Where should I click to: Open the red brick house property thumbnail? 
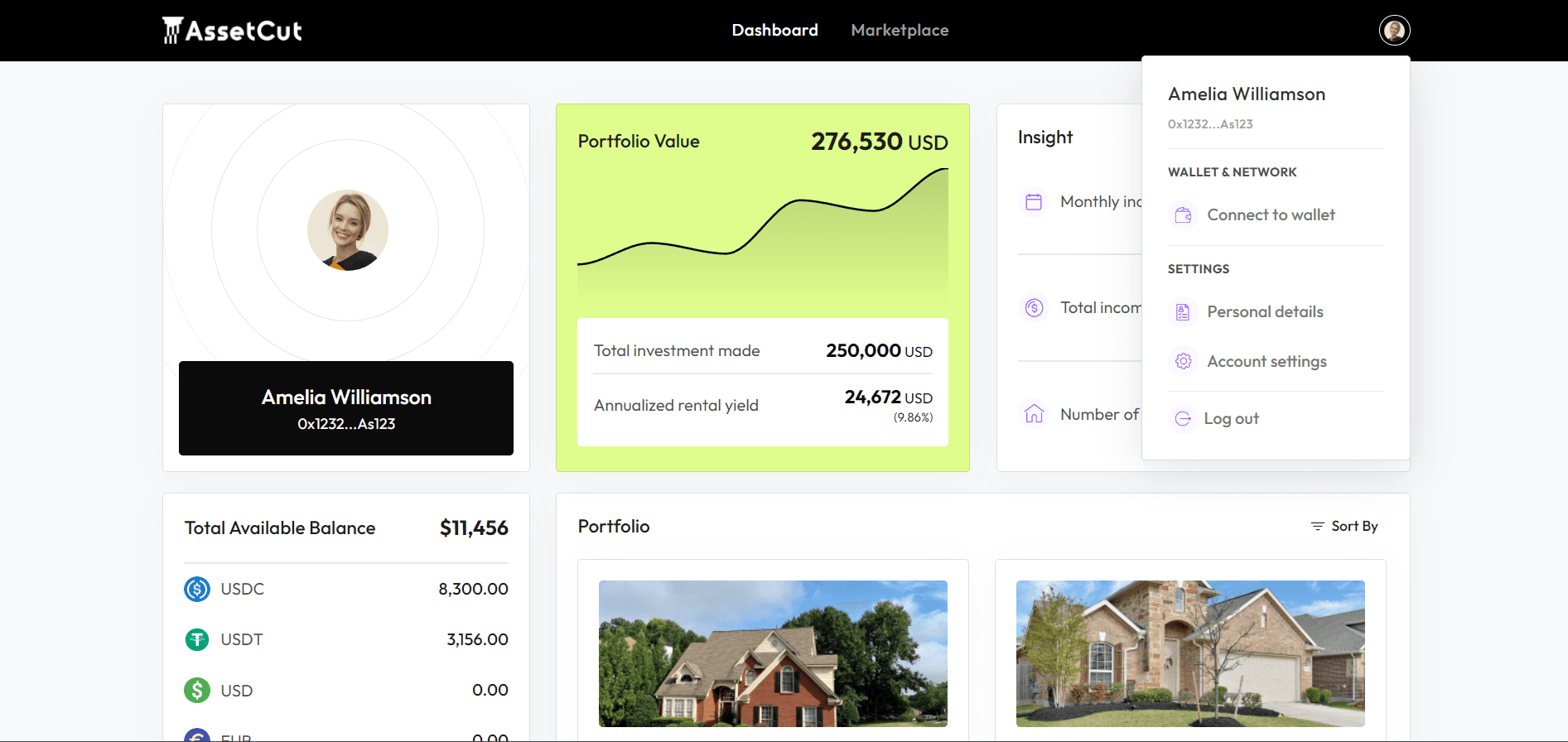(773, 653)
